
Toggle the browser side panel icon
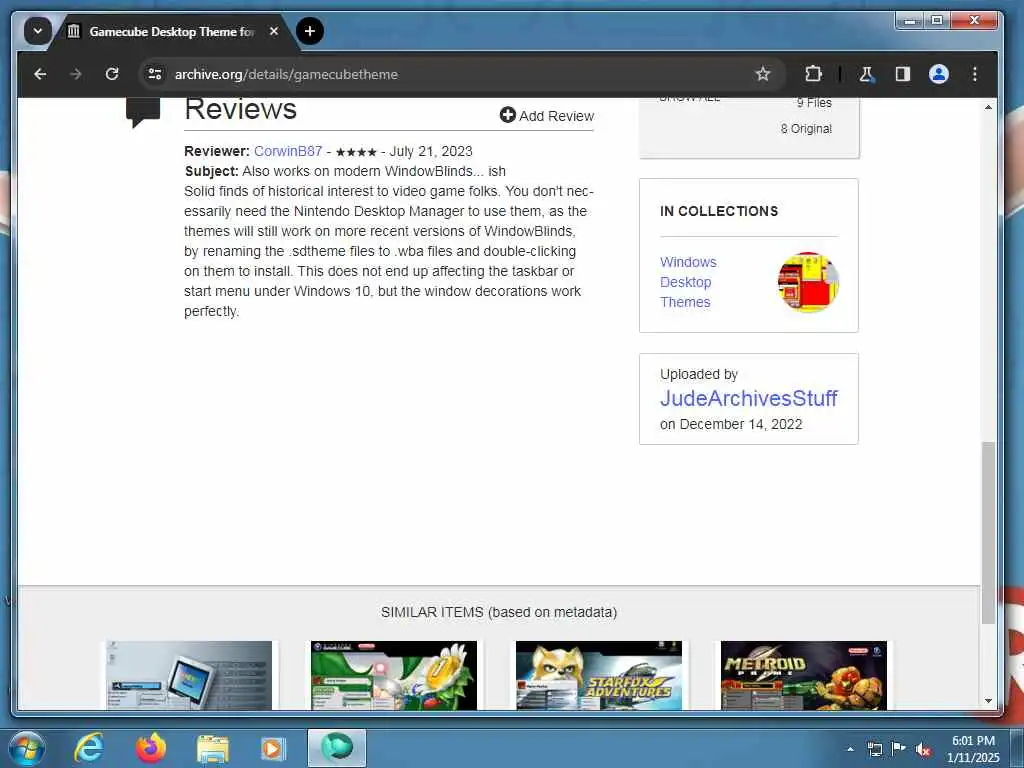[903, 74]
